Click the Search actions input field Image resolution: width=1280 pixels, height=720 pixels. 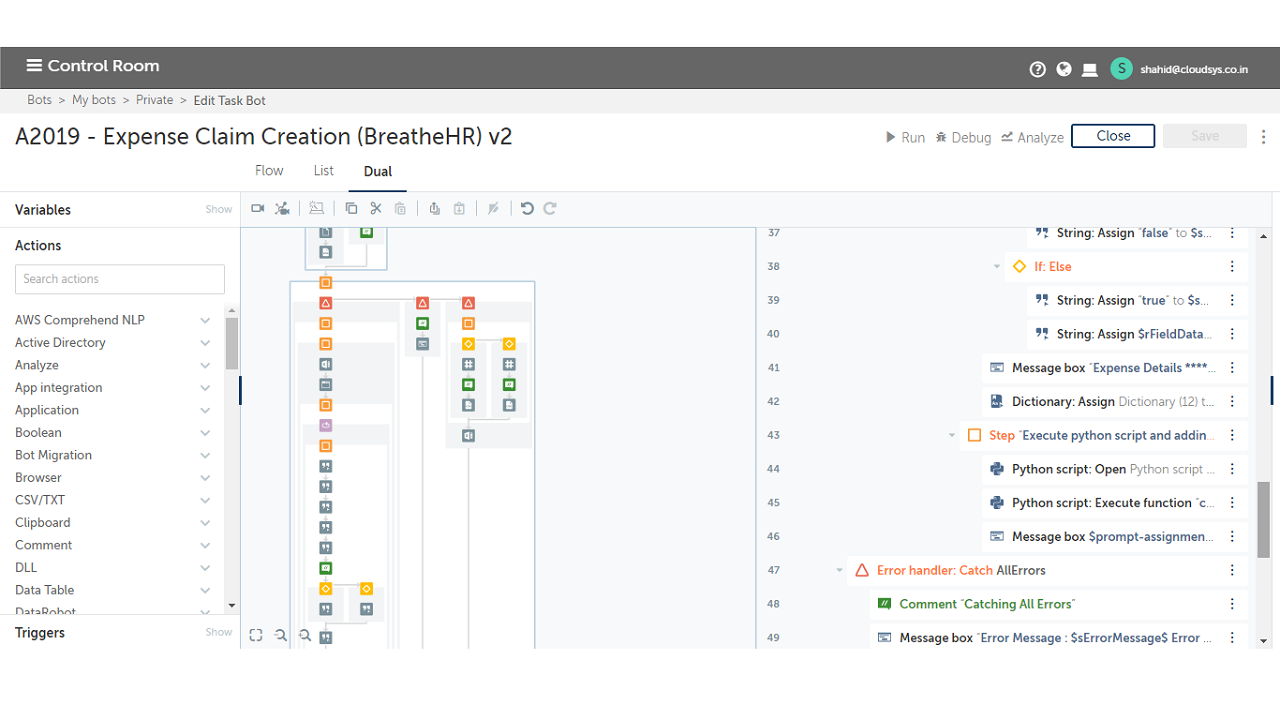[x=120, y=279]
